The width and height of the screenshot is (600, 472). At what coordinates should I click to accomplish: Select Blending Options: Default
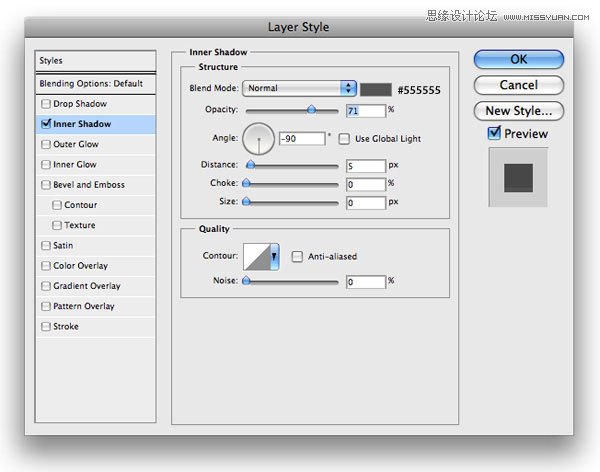(x=95, y=83)
